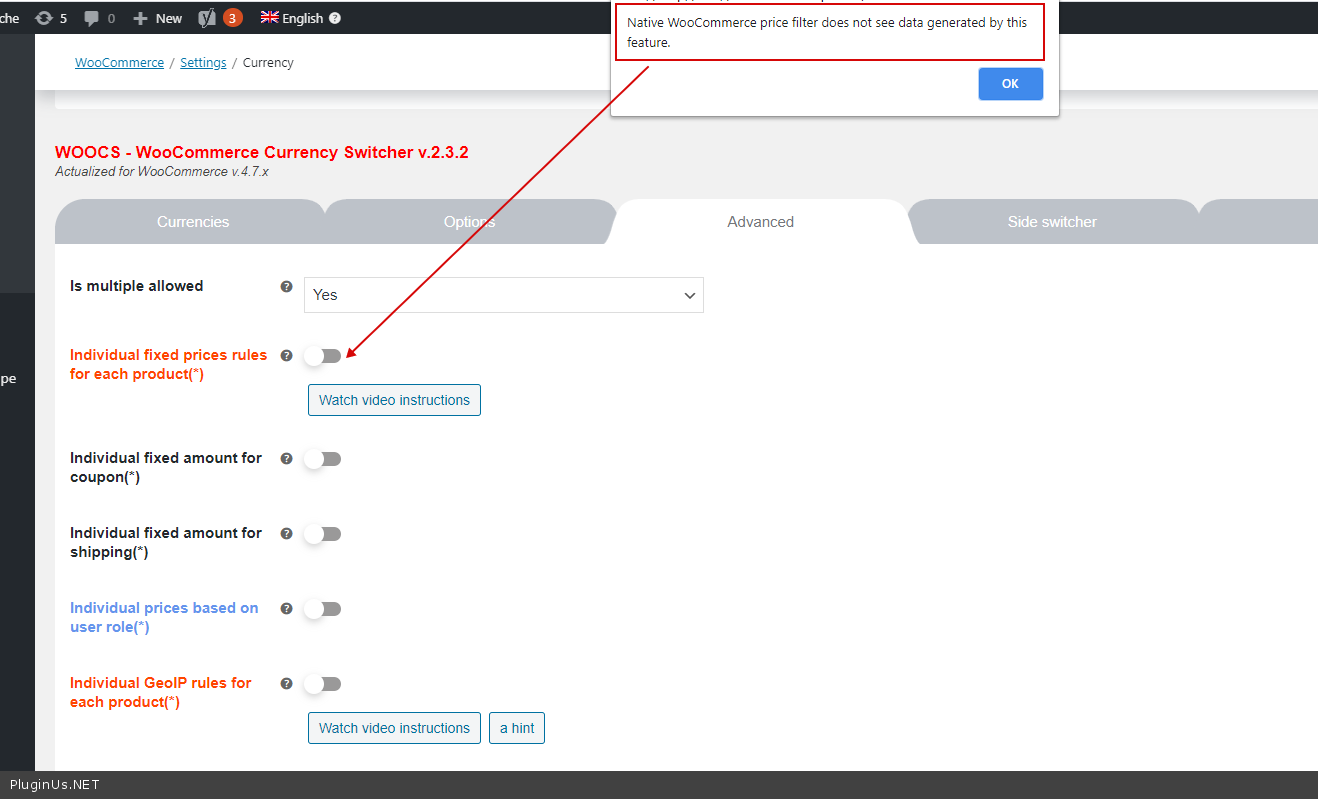Open the New content menu
The image size is (1318, 799).
tap(158, 18)
